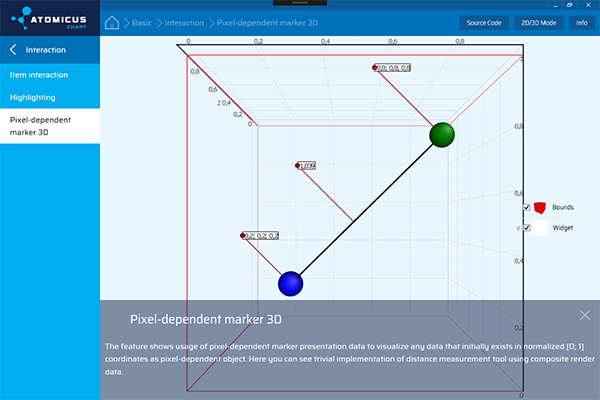The width and height of the screenshot is (600, 400).
Task: Open Item interaction in sidebar
Action: (39, 75)
